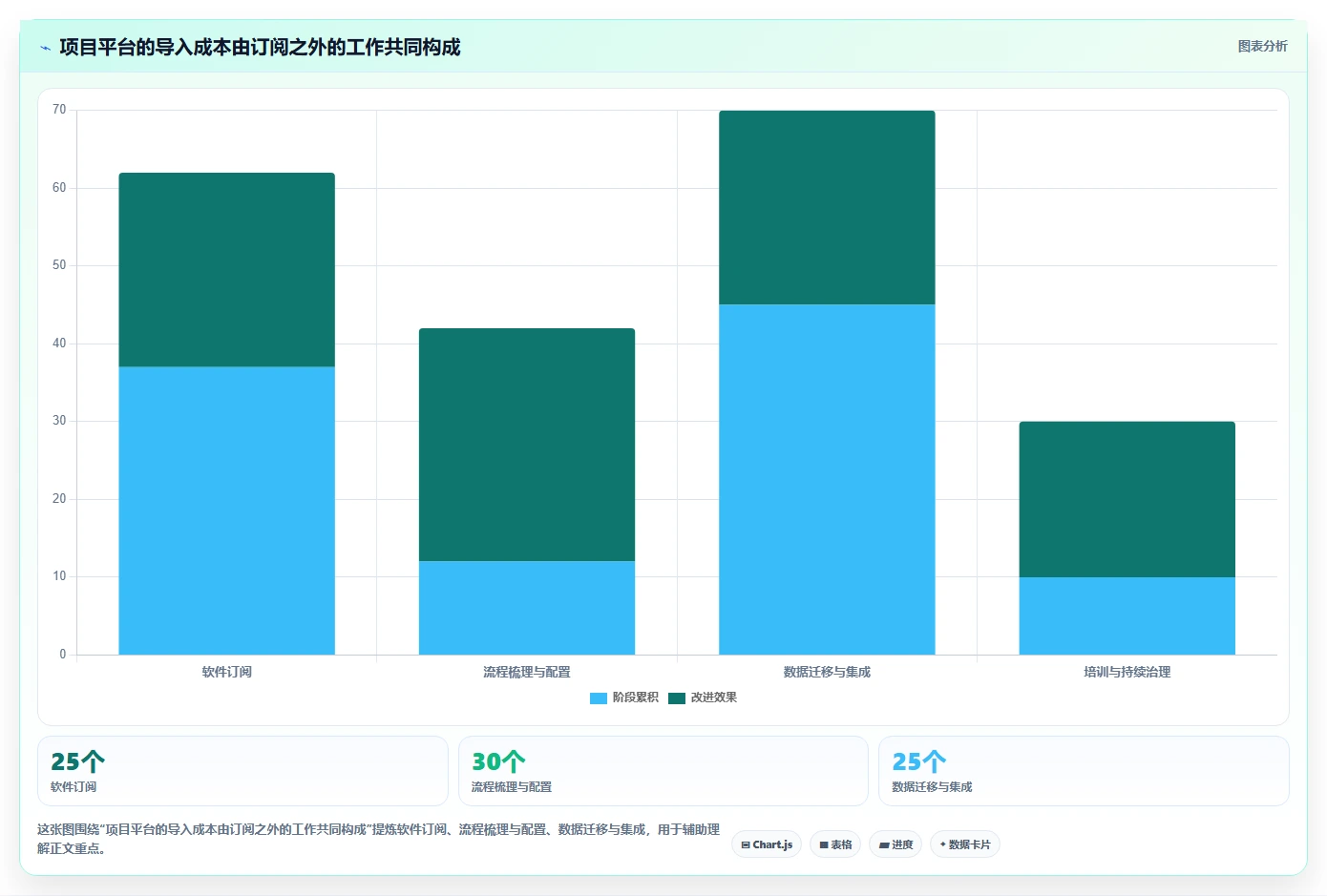Screen dimensions: 1327x896
Task: Click the 软件订阅 x-axis label
Action: (x=227, y=672)
